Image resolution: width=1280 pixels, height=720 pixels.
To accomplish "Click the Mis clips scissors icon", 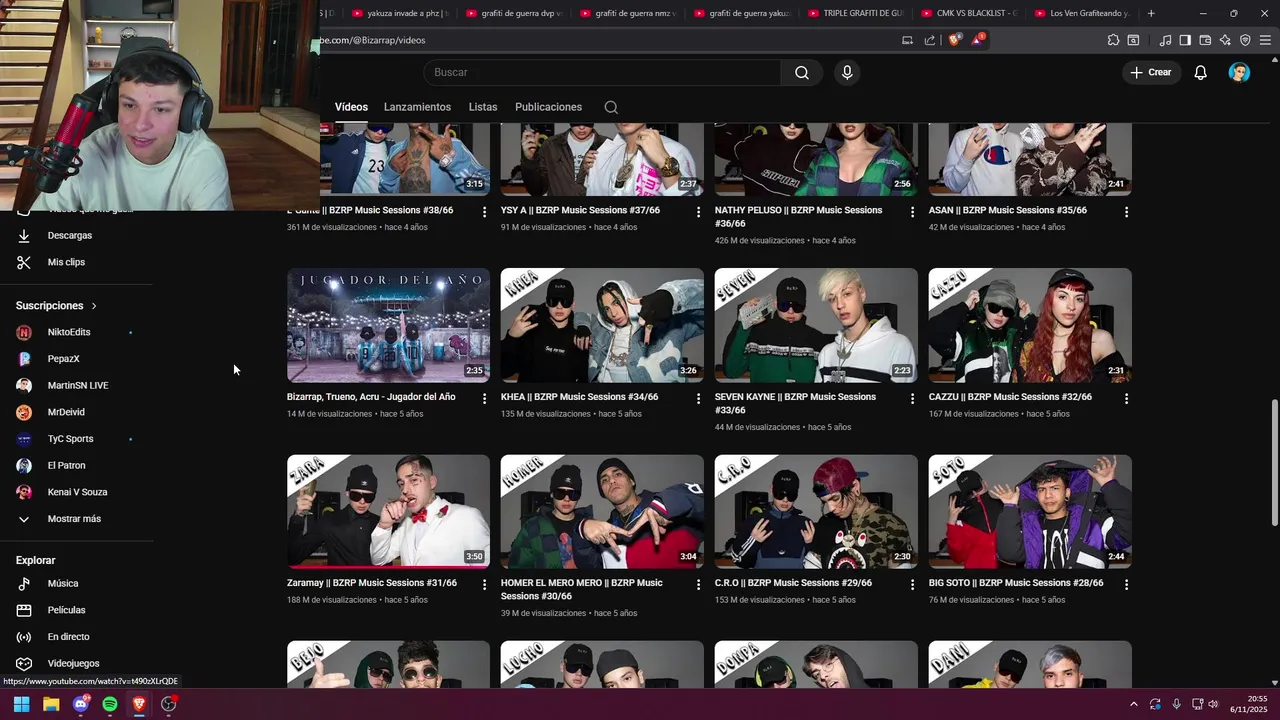I will (24, 262).
